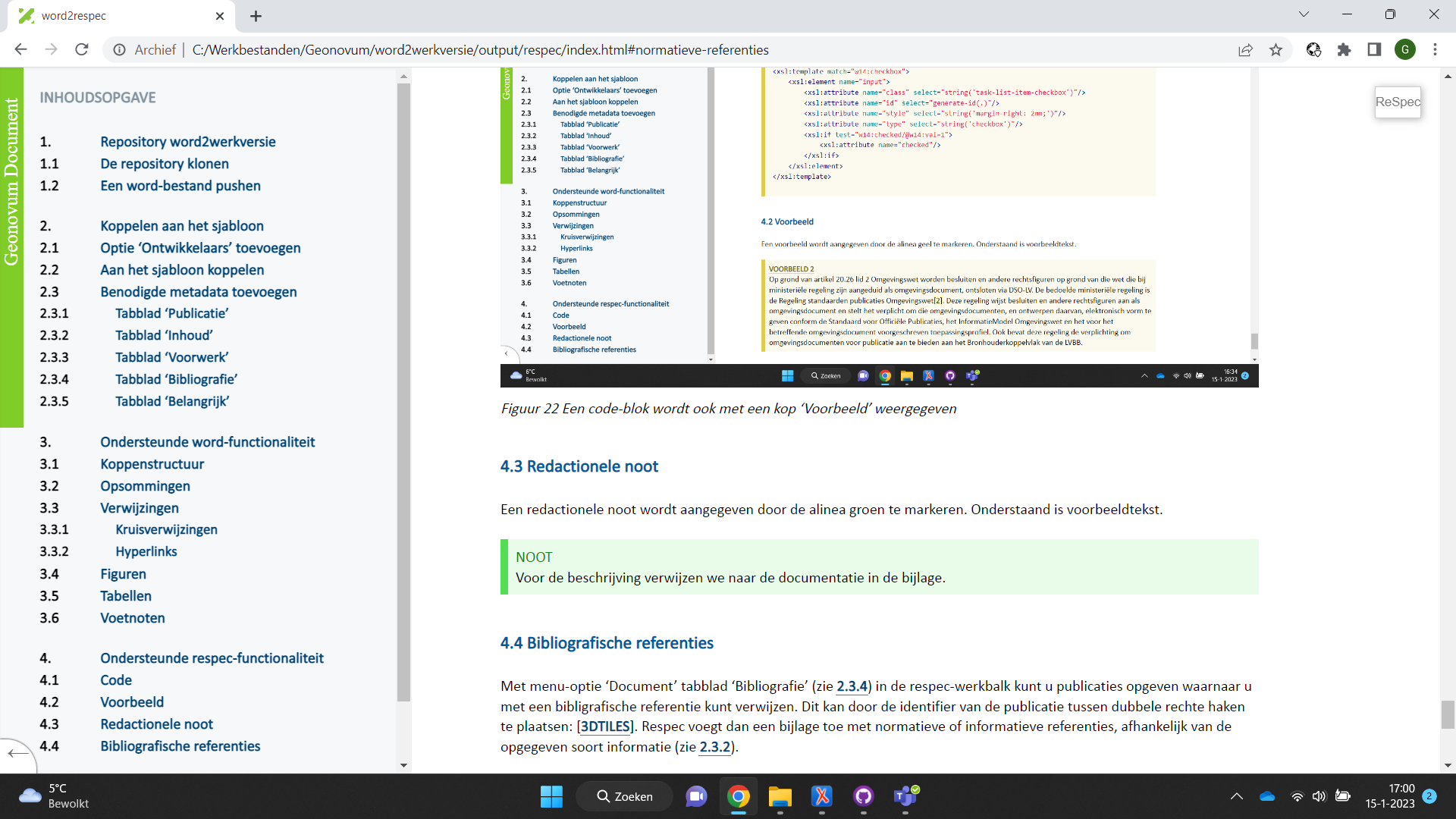This screenshot has height=819, width=1456.
Task: Follow the 3DTILES reference link
Action: click(x=605, y=726)
